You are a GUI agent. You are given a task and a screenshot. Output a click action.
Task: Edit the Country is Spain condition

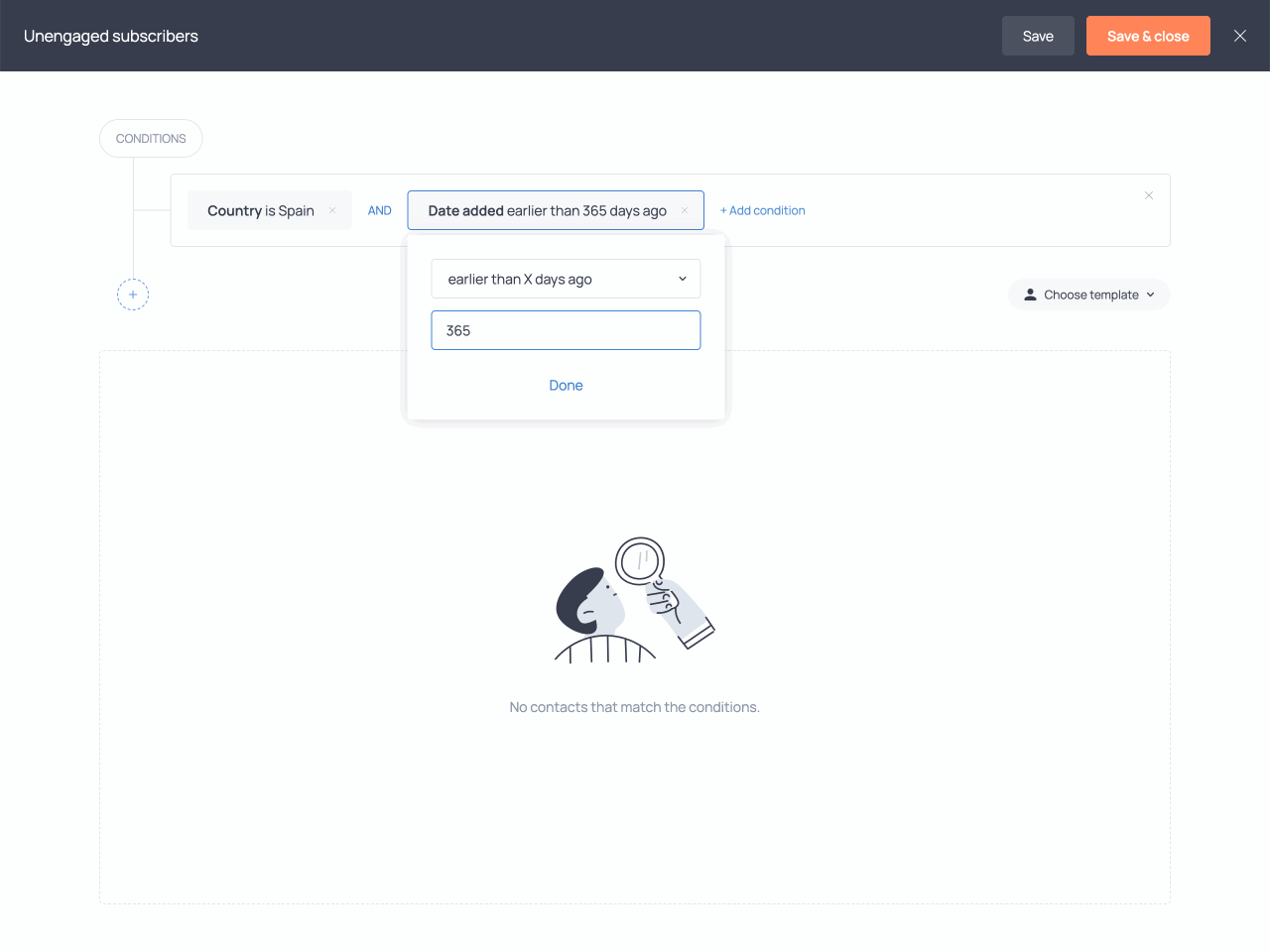click(x=260, y=210)
